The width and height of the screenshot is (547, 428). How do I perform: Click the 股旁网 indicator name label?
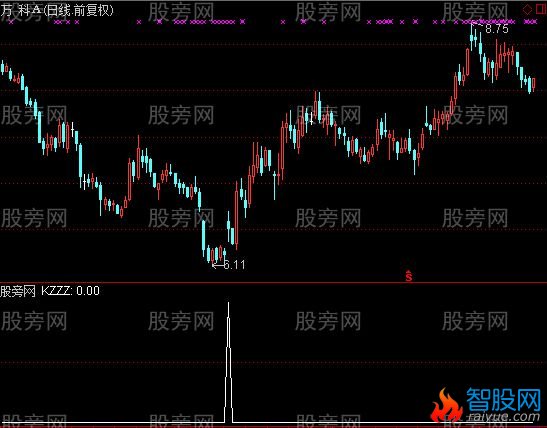click(x=18, y=291)
